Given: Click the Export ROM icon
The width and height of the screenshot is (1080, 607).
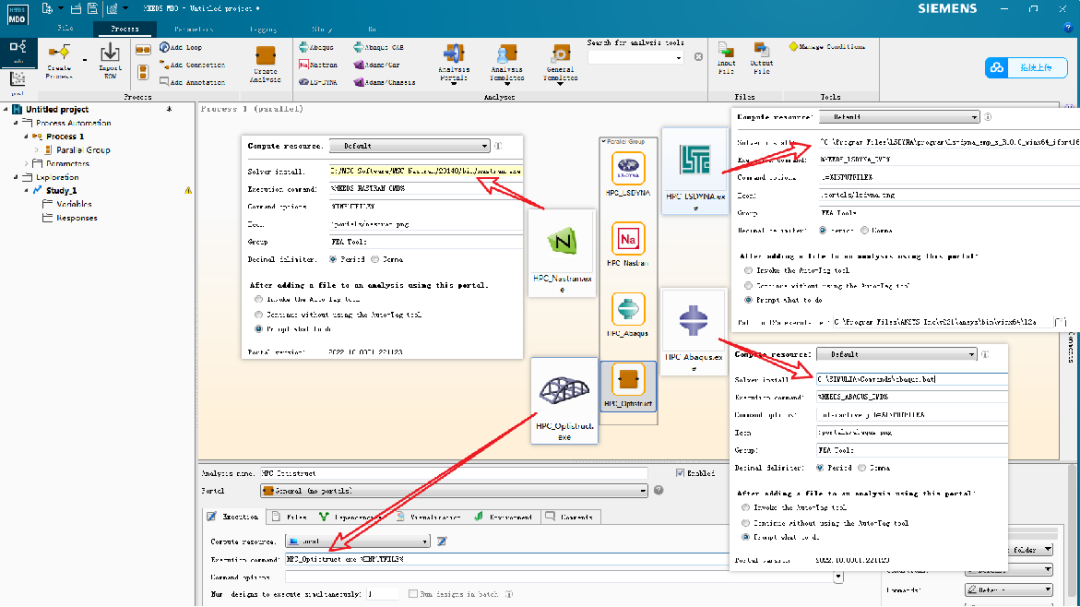Looking at the screenshot, I should point(110,61).
